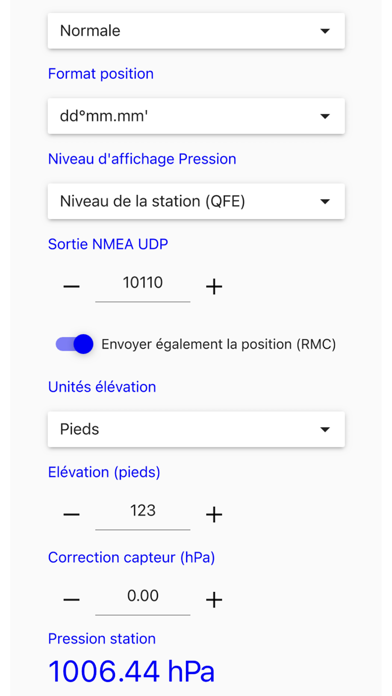Viewport: 392px width, 696px height.
Task: Increase elevation value using plus icon
Action: tap(214, 514)
